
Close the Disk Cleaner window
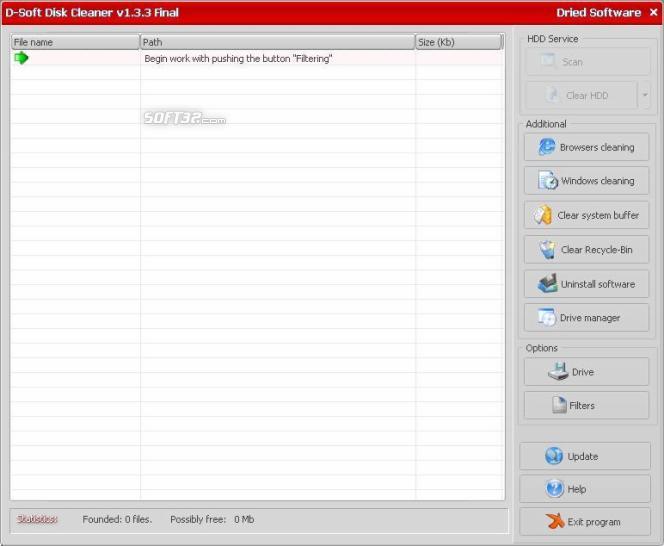[x=653, y=12]
